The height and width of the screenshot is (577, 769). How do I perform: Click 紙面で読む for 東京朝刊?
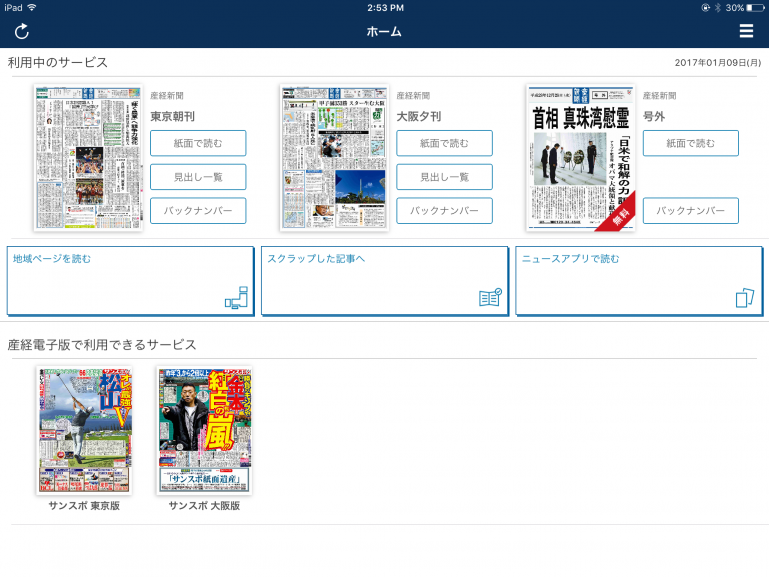[x=198, y=143]
